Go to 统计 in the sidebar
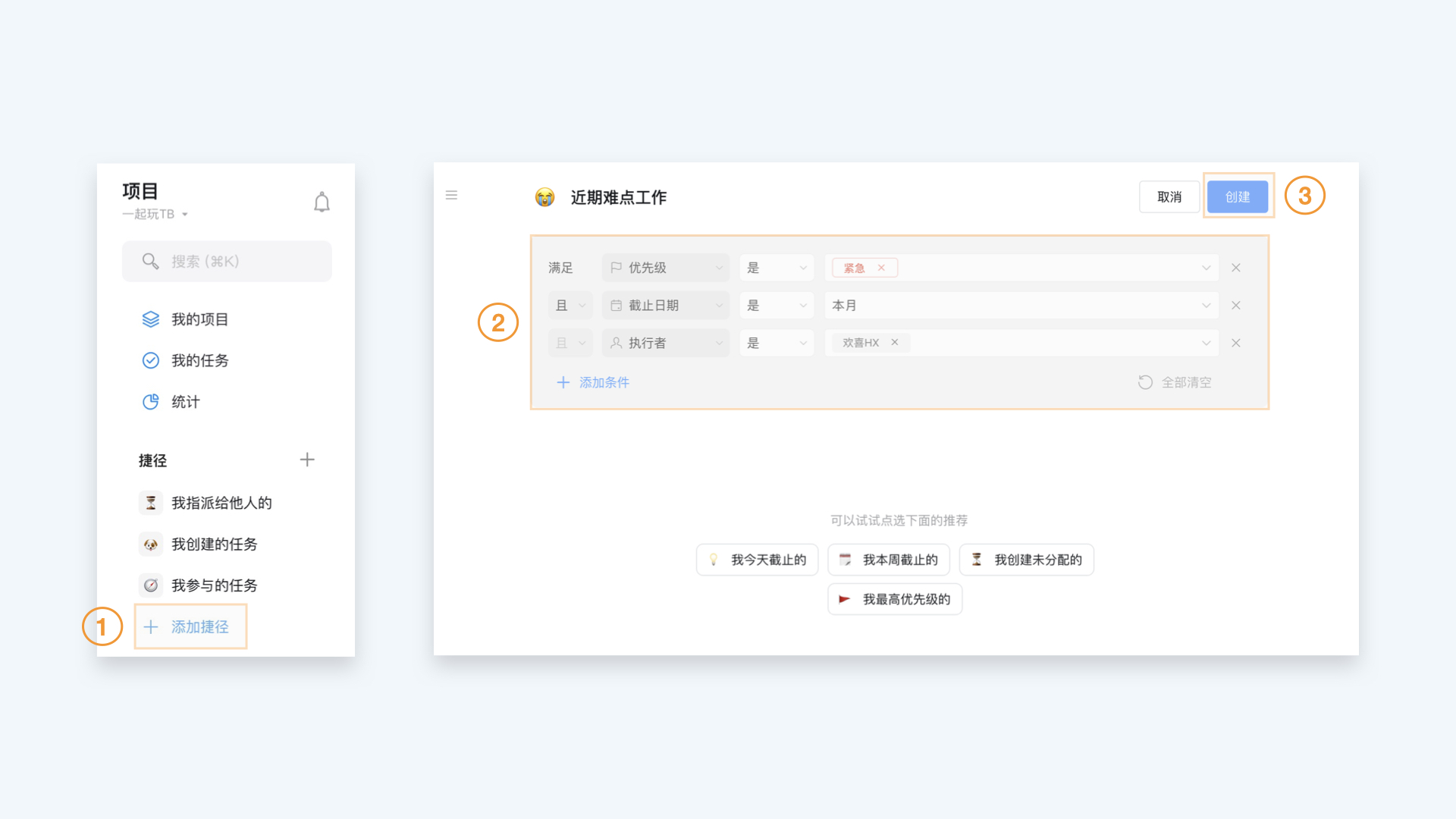 [185, 402]
